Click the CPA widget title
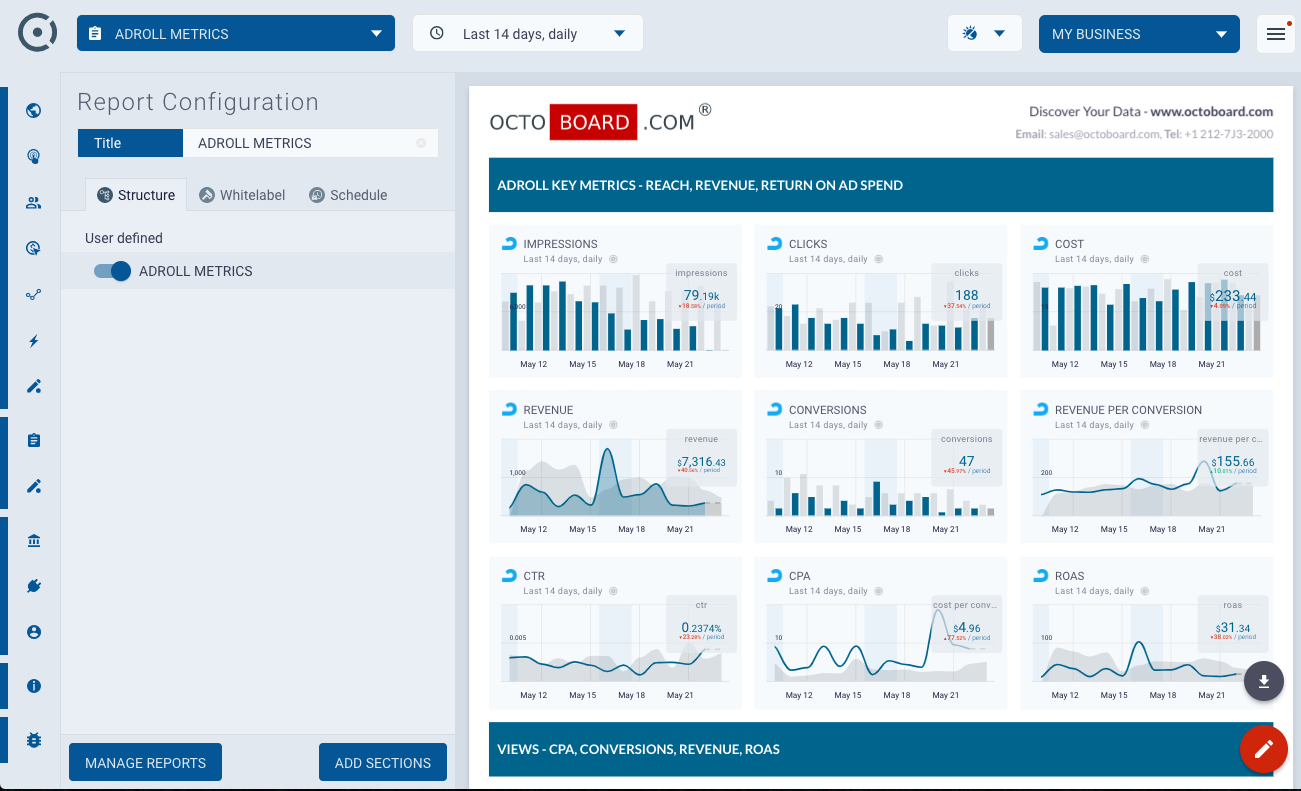1301x791 pixels. 799,576
